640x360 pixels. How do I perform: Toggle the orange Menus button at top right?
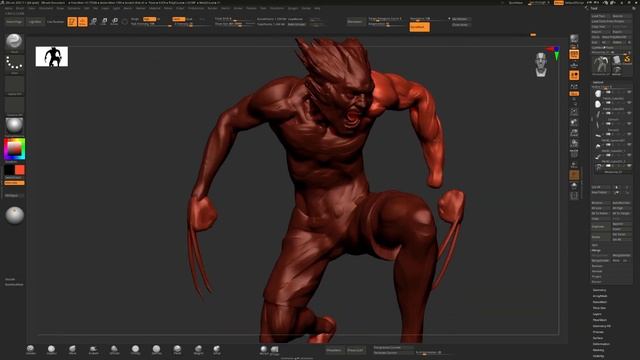tap(559, 2)
